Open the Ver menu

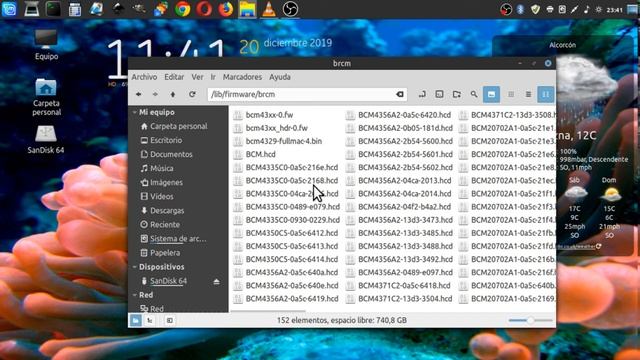click(197, 77)
